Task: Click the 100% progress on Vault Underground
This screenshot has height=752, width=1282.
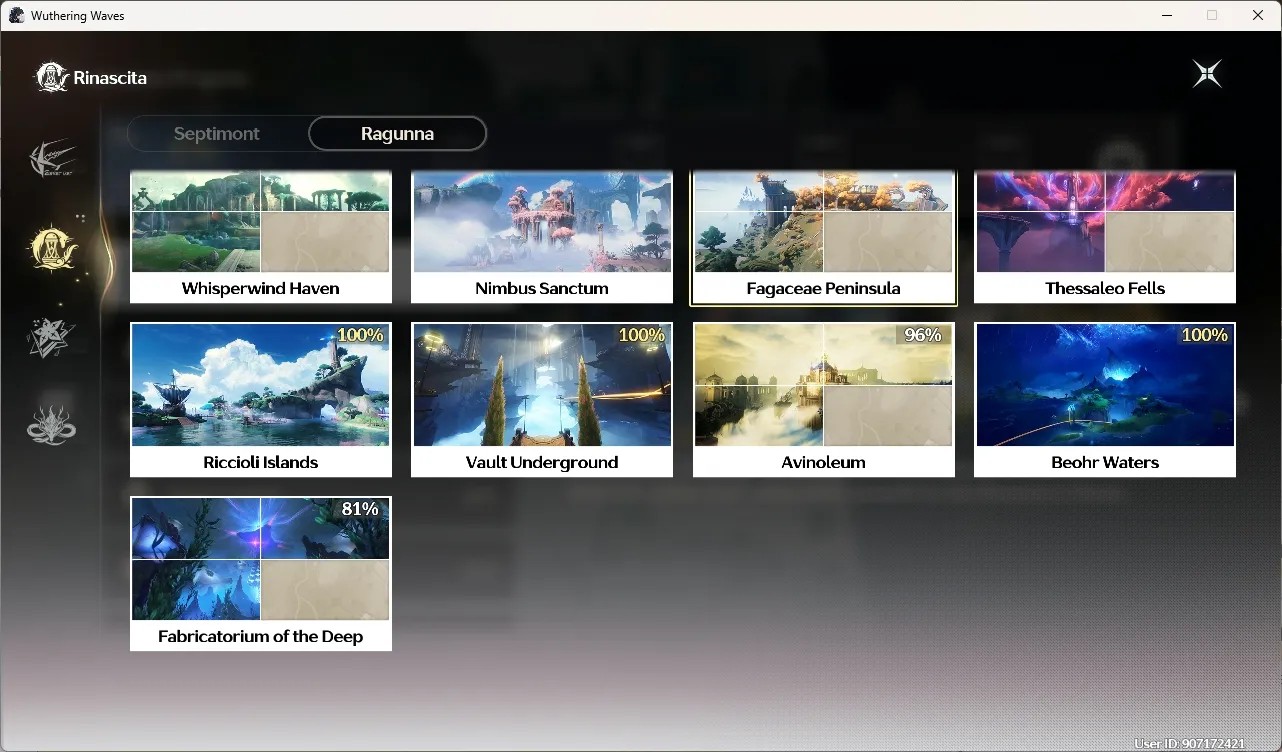Action: [642, 335]
